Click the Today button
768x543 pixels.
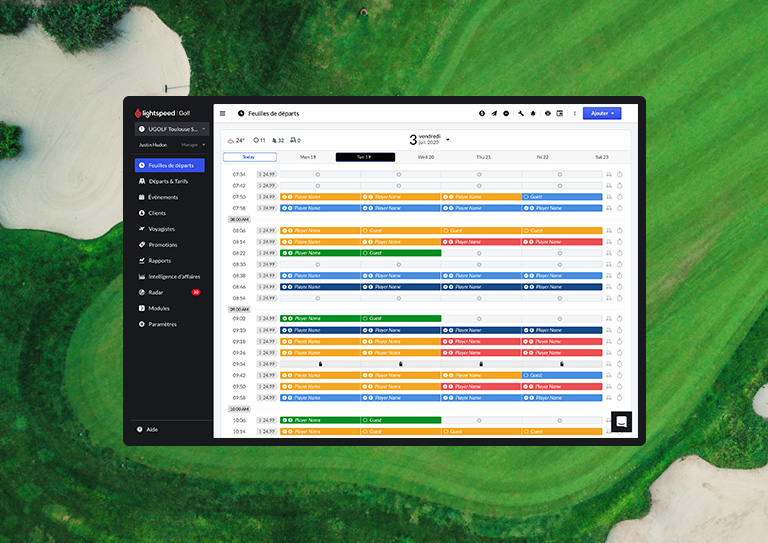249,157
